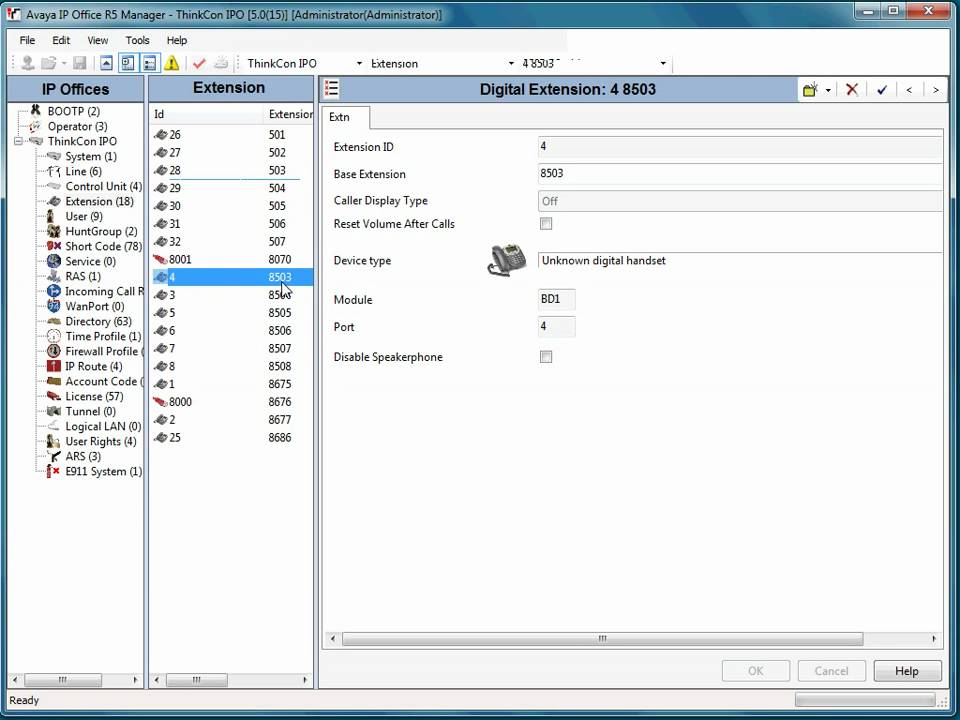Screen dimensions: 960x720
Task: Select User (9) tree item
Action: click(x=84, y=217)
